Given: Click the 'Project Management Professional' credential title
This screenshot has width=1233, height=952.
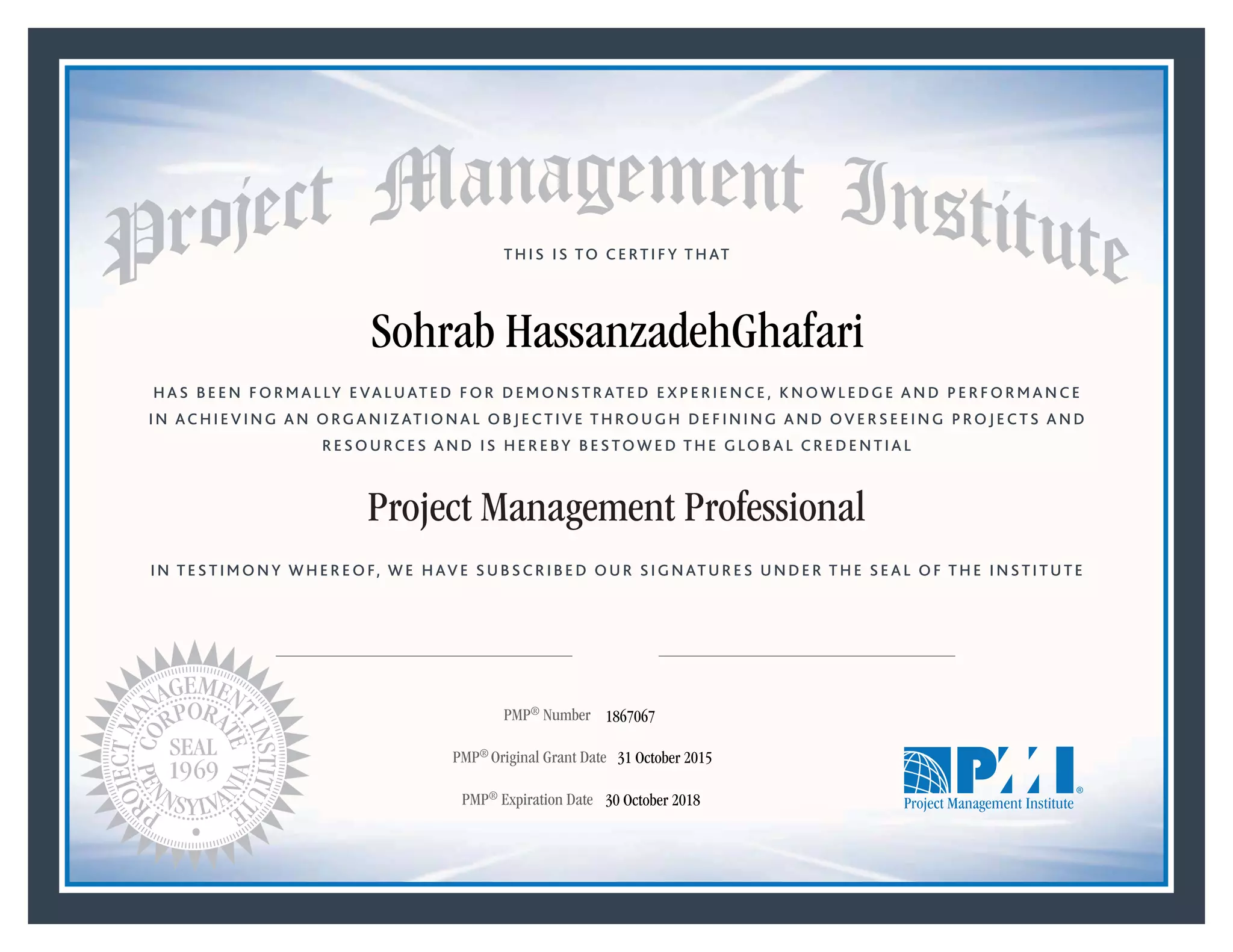Looking at the screenshot, I should tap(616, 508).
